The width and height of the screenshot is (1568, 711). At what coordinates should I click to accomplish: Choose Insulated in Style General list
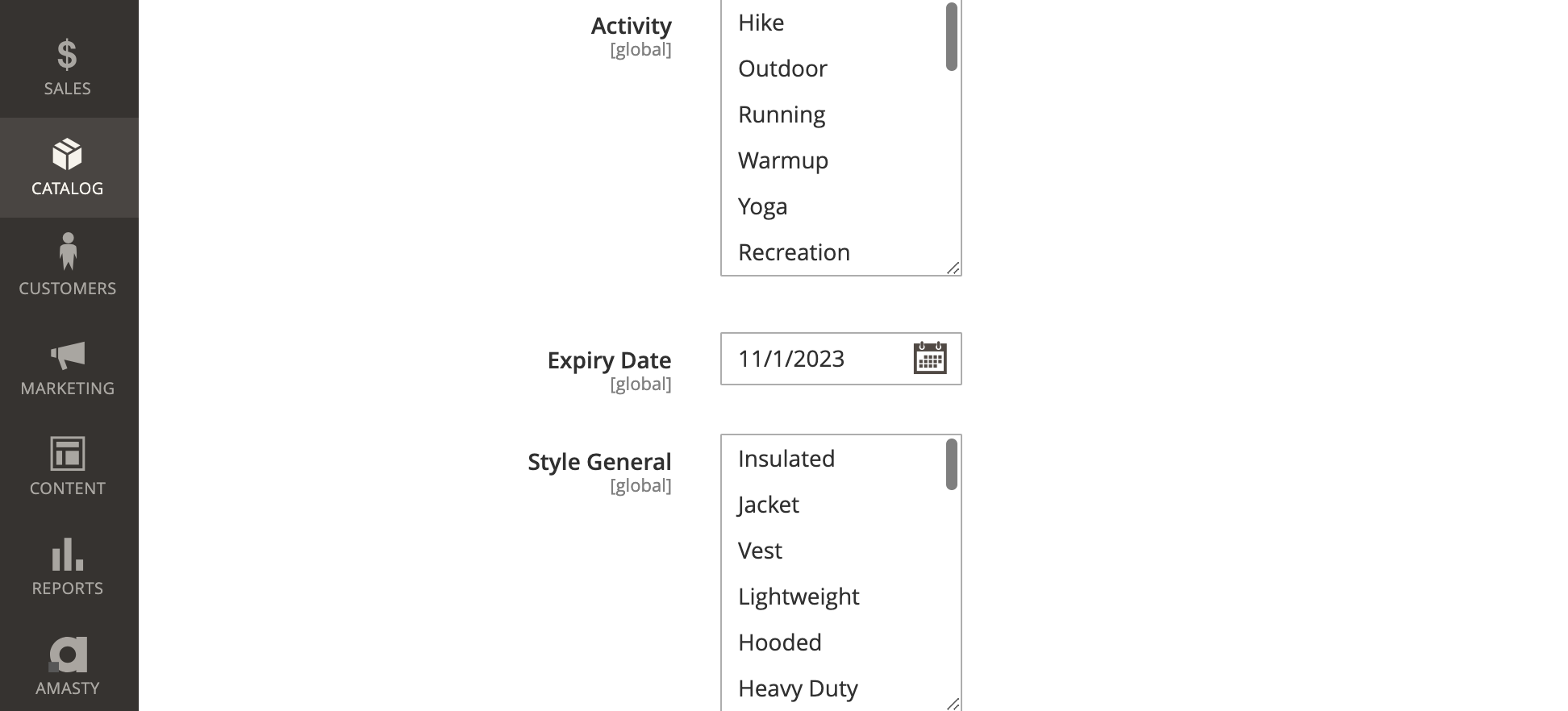point(786,459)
